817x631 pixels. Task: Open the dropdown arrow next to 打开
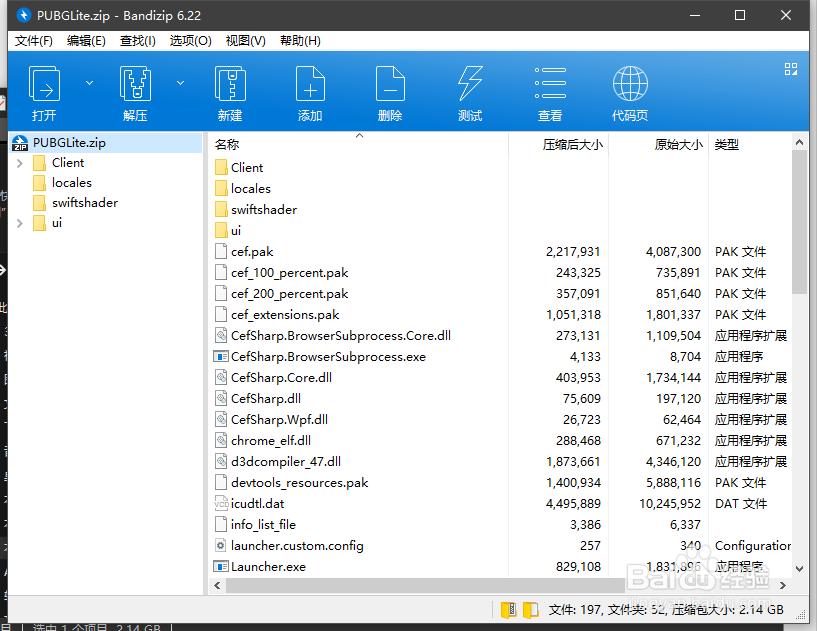point(90,83)
